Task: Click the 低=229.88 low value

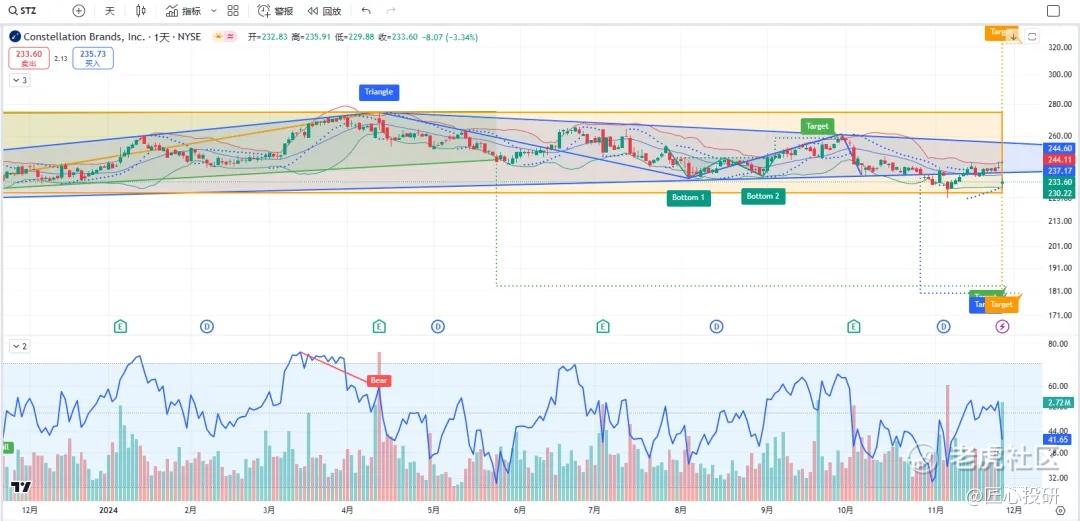Action: [355, 37]
